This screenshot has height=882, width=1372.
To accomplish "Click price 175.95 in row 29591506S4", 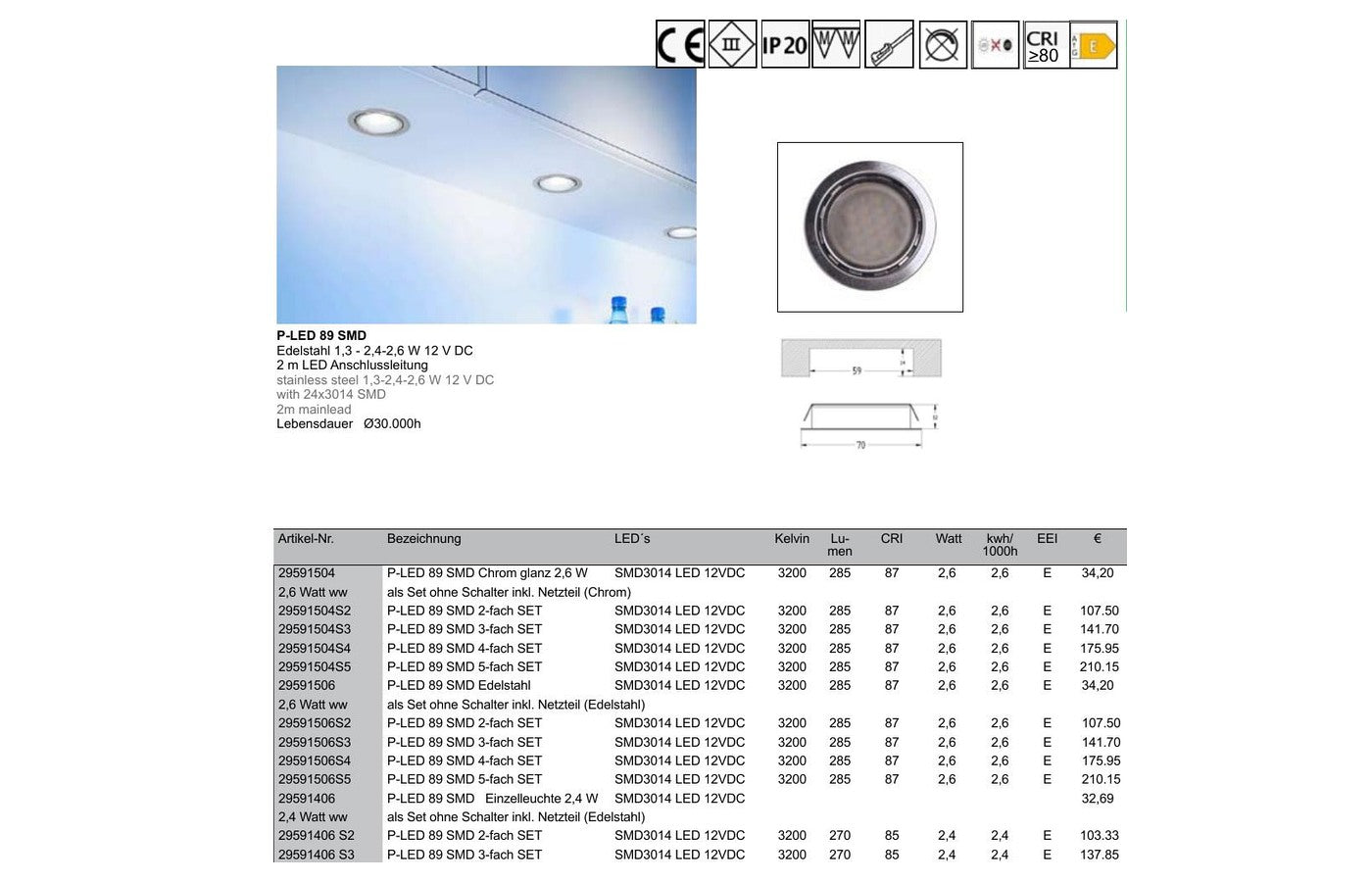I will click(1102, 761).
